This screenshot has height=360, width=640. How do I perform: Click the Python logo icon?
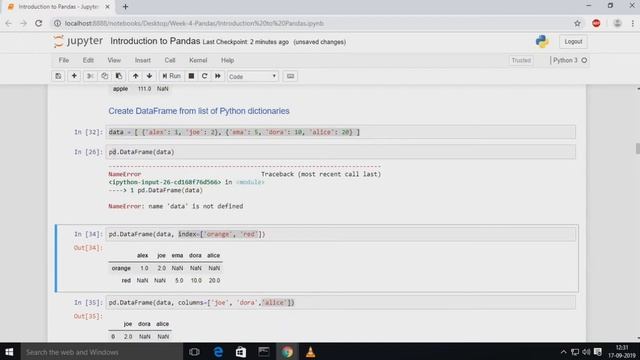(x=542, y=42)
